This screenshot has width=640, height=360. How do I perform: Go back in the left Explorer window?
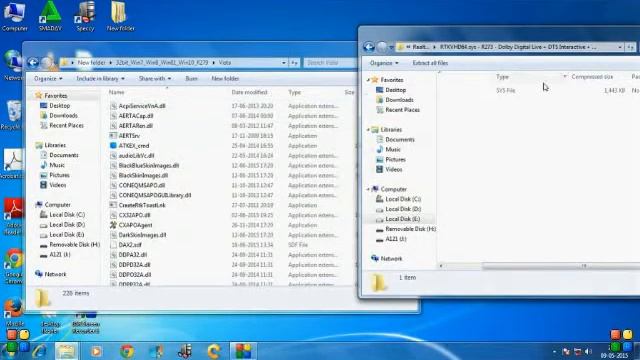(x=33, y=62)
